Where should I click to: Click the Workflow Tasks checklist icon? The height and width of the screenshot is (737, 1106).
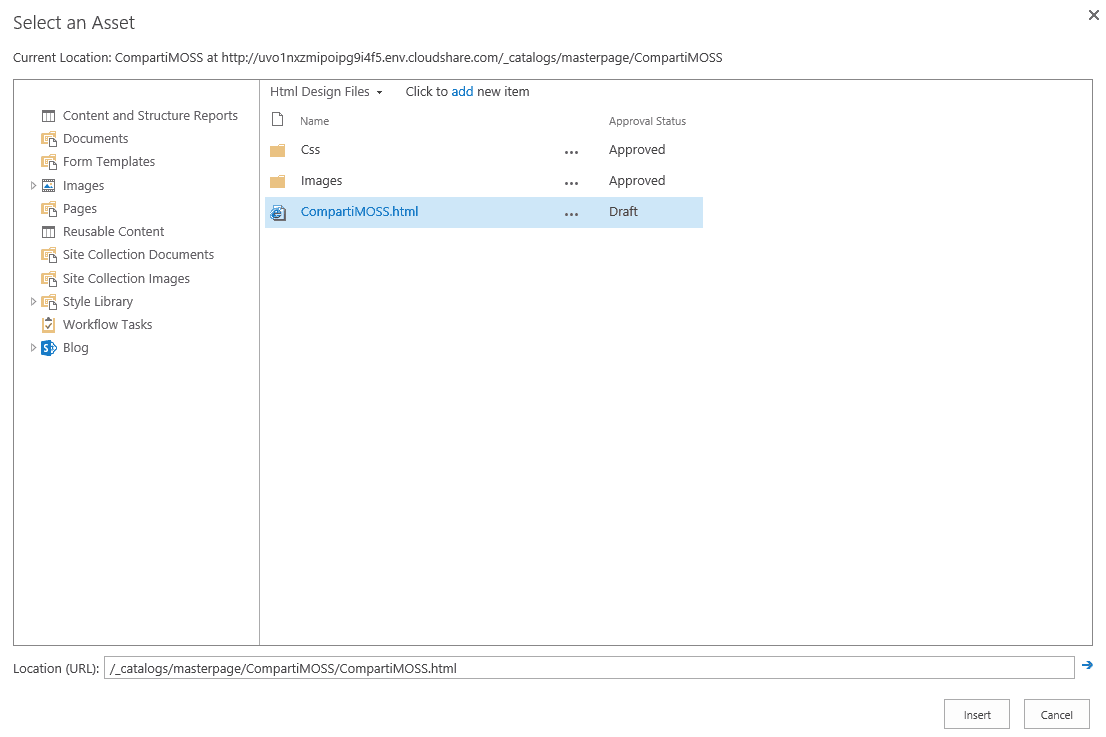coord(48,324)
